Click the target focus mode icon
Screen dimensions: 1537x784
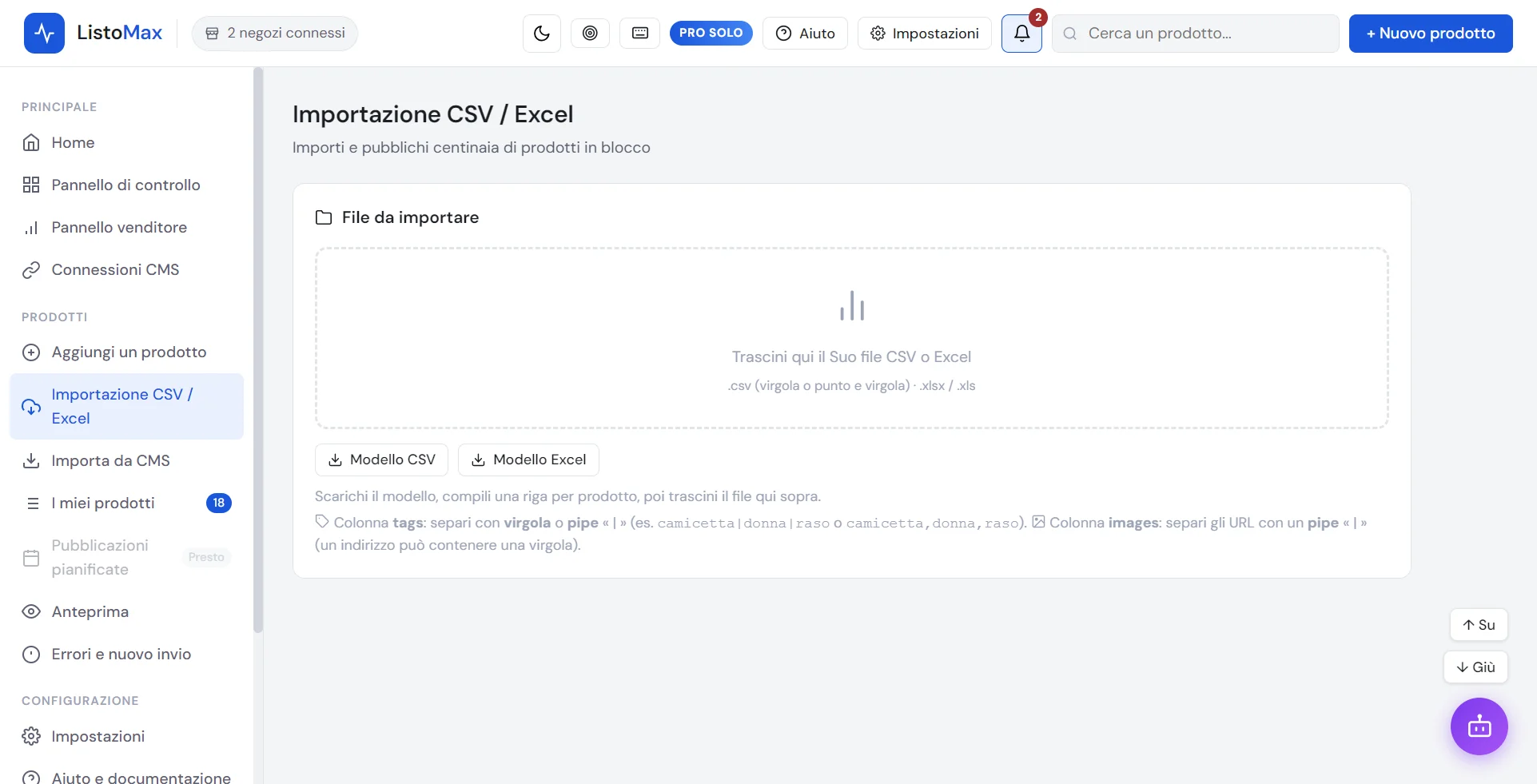click(x=590, y=34)
